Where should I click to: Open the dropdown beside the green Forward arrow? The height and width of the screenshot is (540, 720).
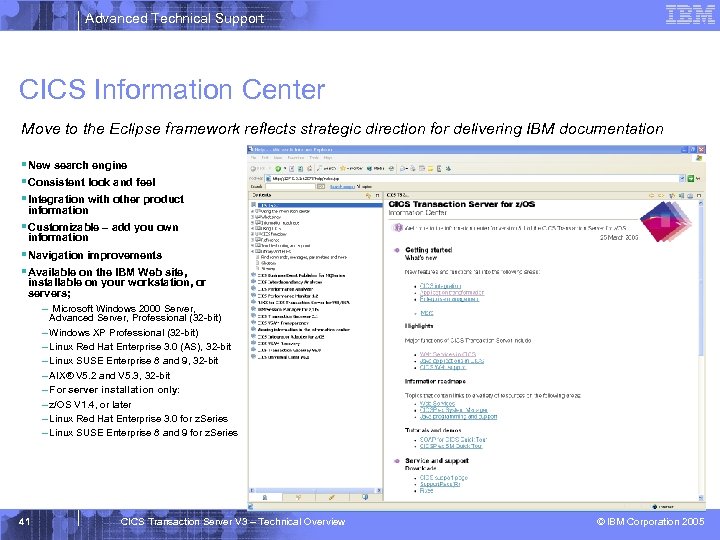click(285, 169)
